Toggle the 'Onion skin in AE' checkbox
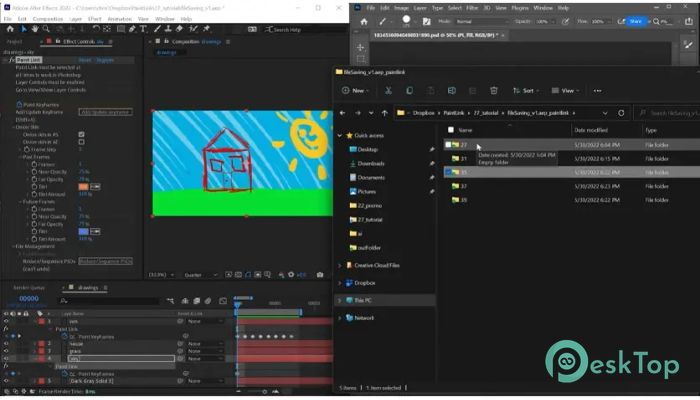The width and height of the screenshot is (700, 400). [81, 142]
